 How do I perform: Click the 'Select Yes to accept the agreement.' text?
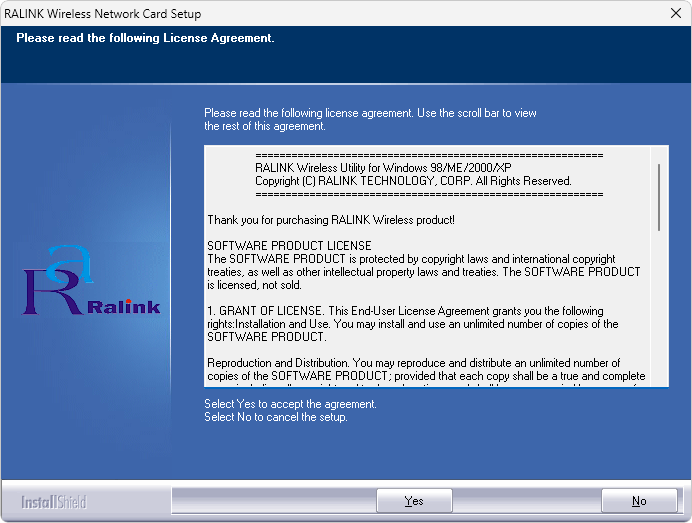click(290, 404)
